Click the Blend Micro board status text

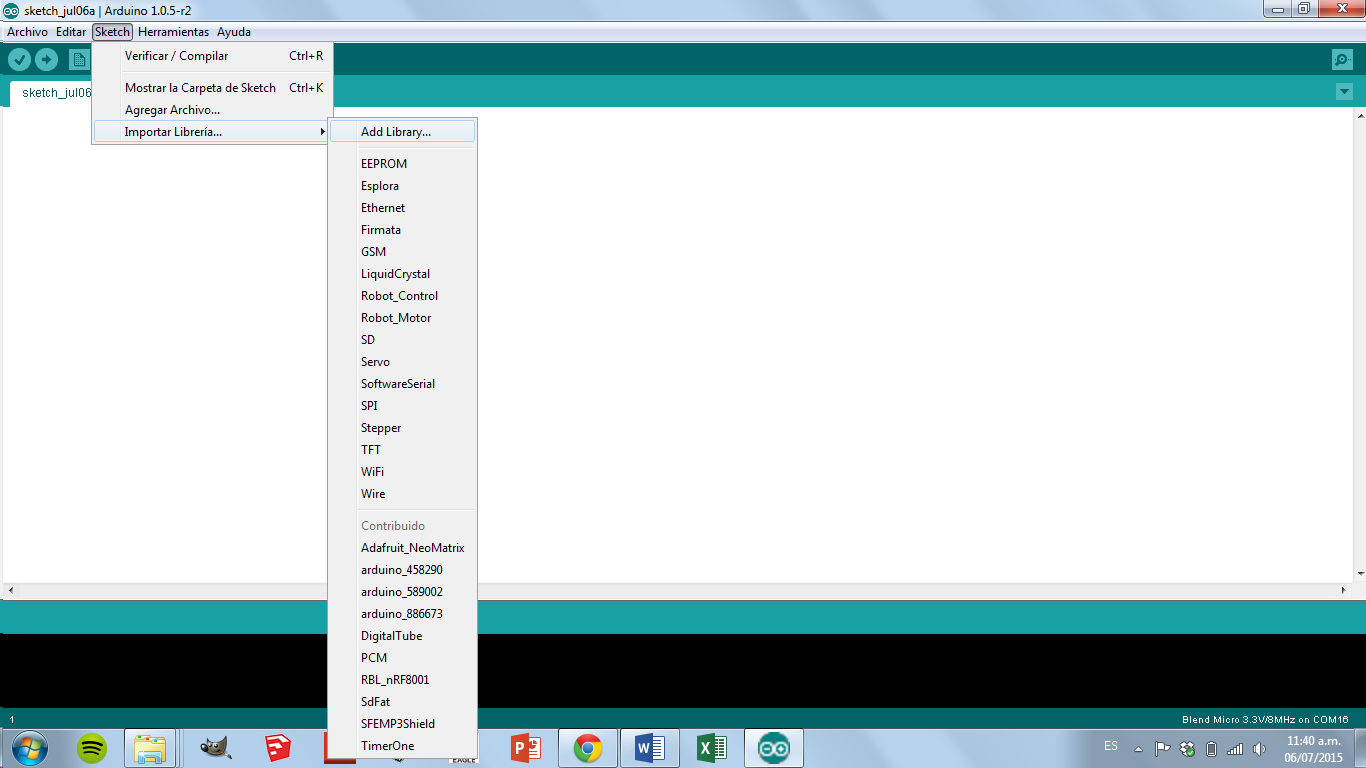click(1265, 720)
